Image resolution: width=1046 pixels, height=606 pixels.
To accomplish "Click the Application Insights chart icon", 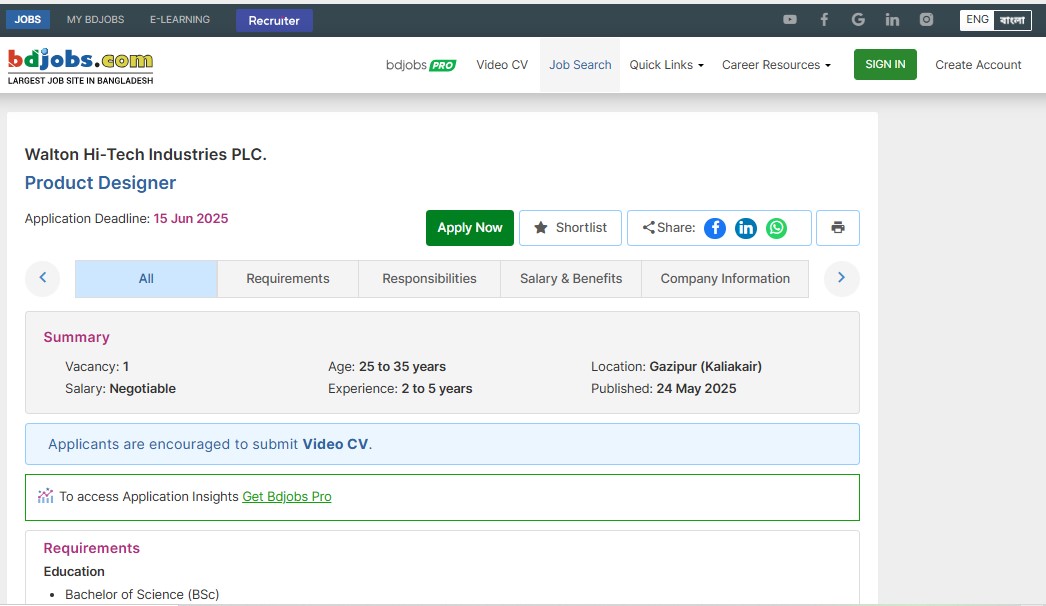I will coord(45,496).
